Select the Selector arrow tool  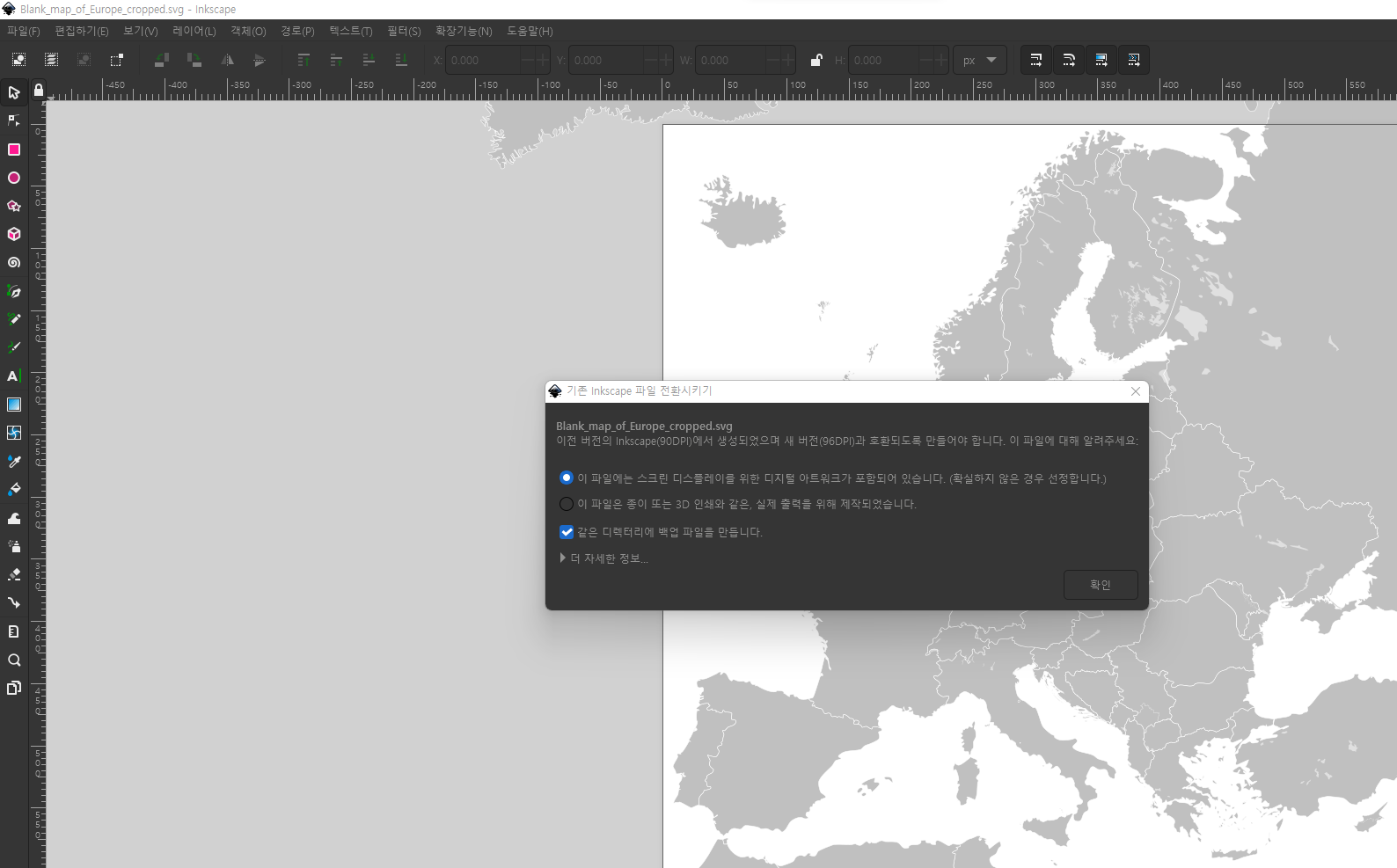(x=14, y=92)
